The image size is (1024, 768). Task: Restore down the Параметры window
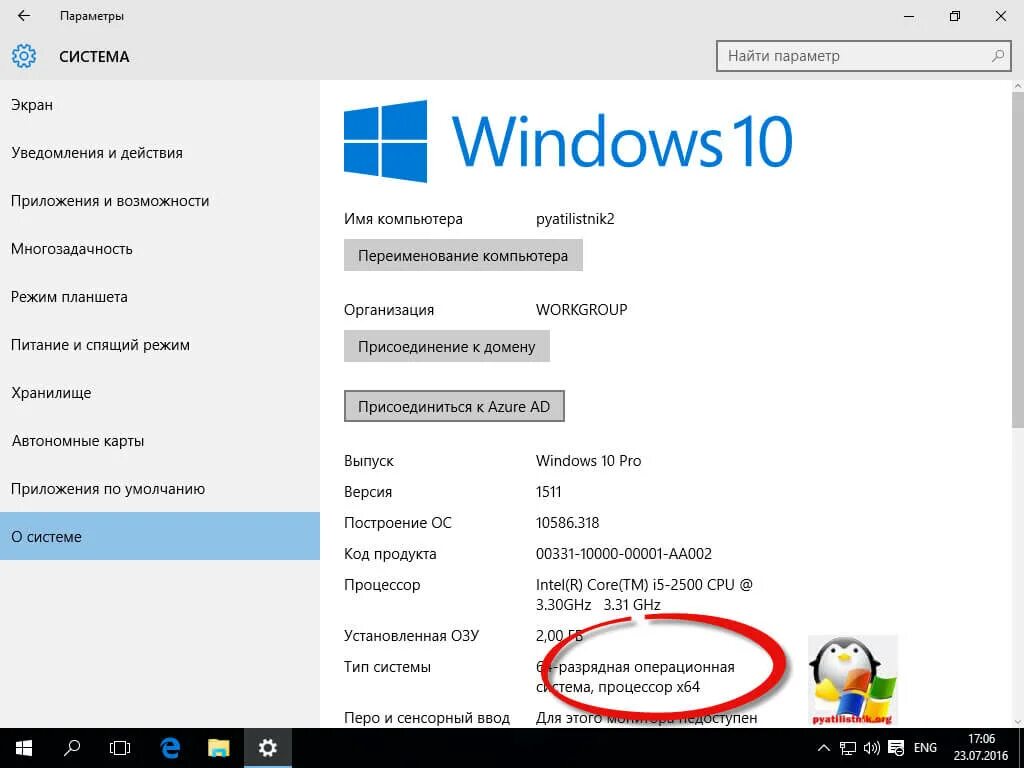click(x=955, y=16)
